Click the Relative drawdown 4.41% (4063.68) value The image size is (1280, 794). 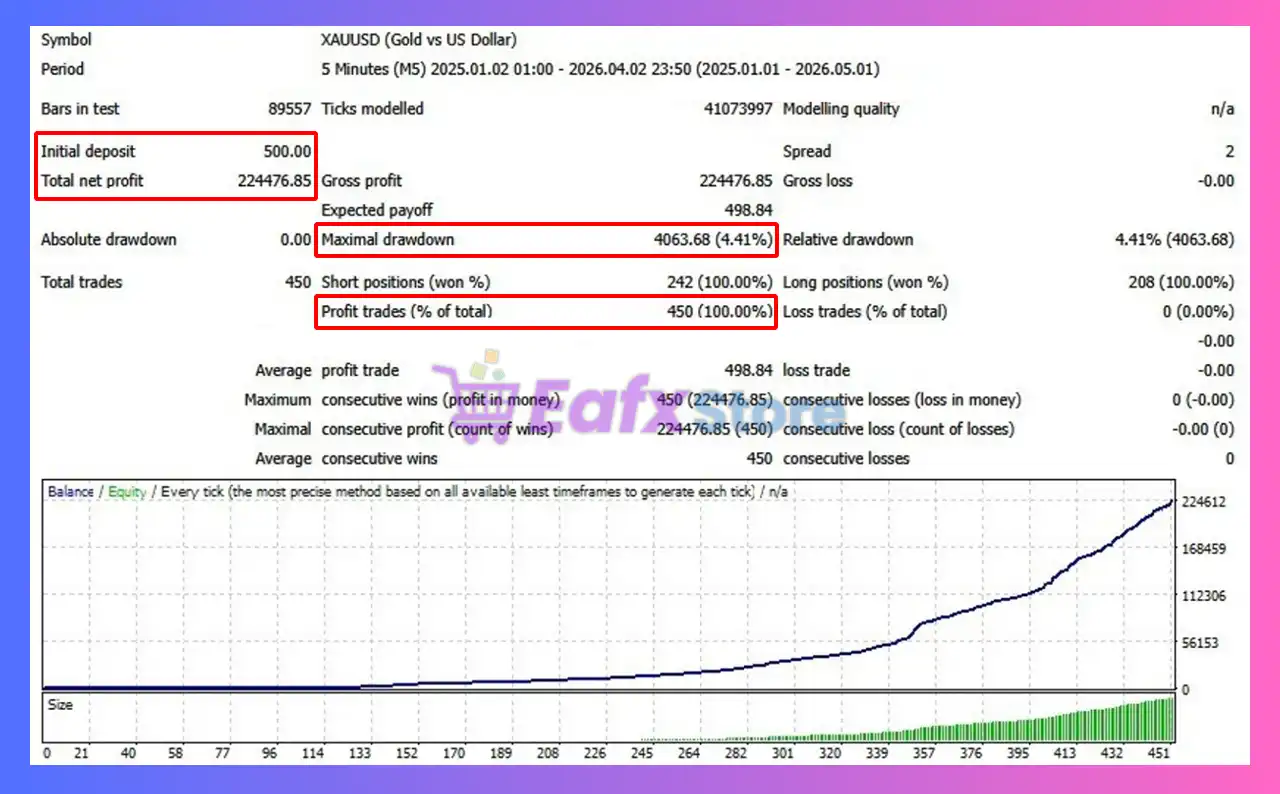pos(1174,240)
